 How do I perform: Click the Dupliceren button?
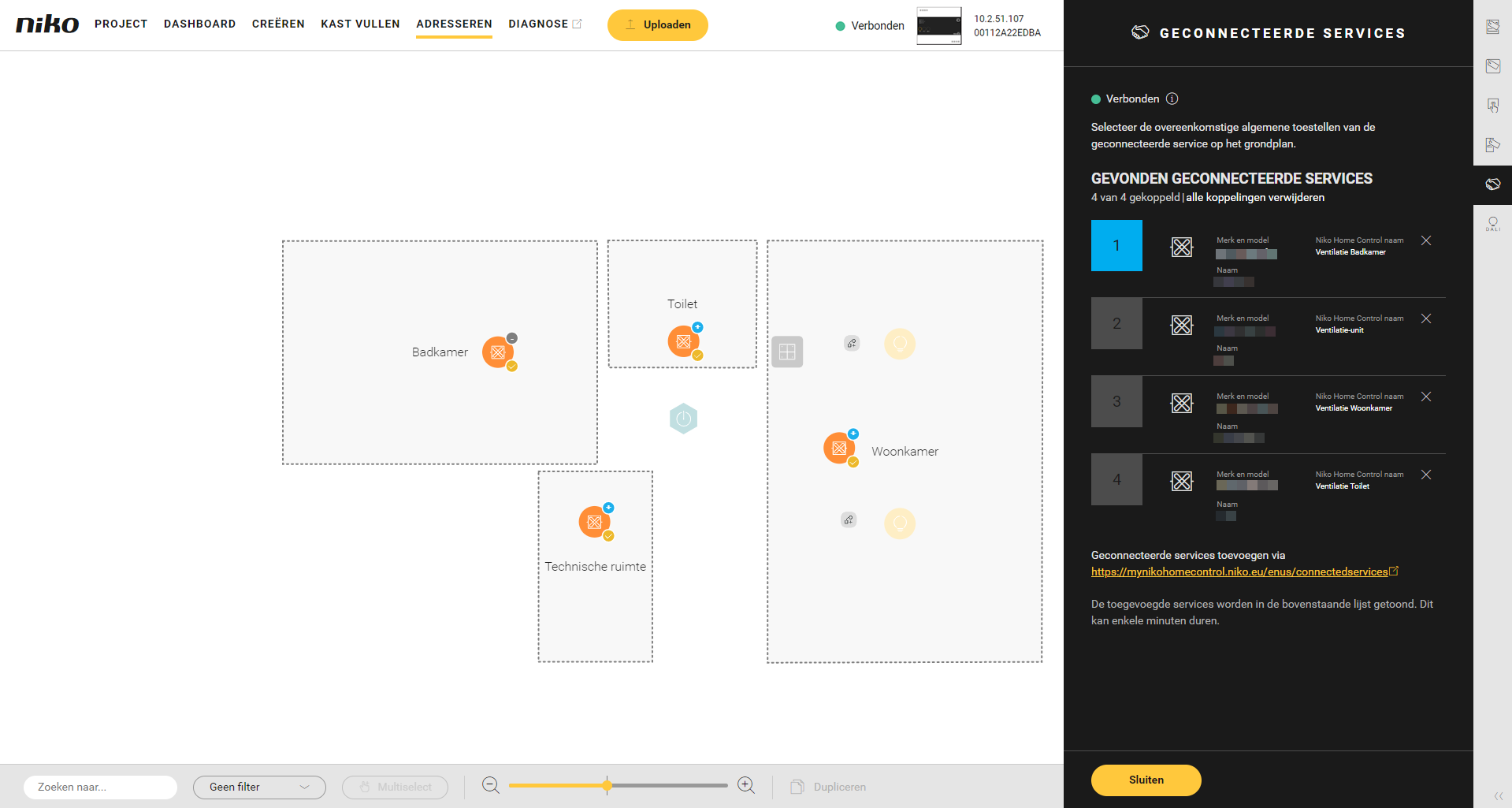coord(828,787)
